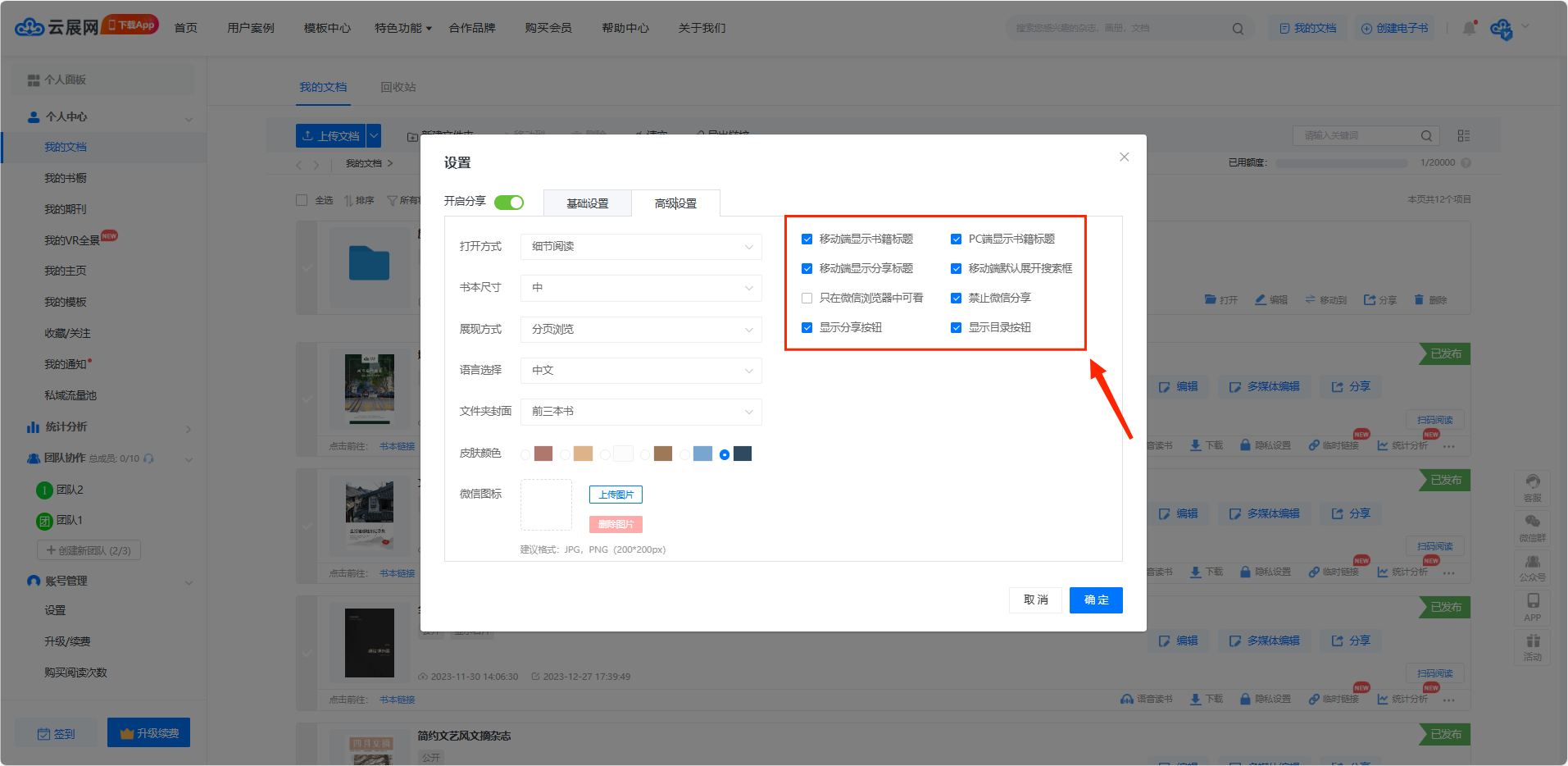Viewport: 1568px width, 766px height.
Task: Enable 只在微信浏览器中可看 checkbox
Action: pos(807,299)
